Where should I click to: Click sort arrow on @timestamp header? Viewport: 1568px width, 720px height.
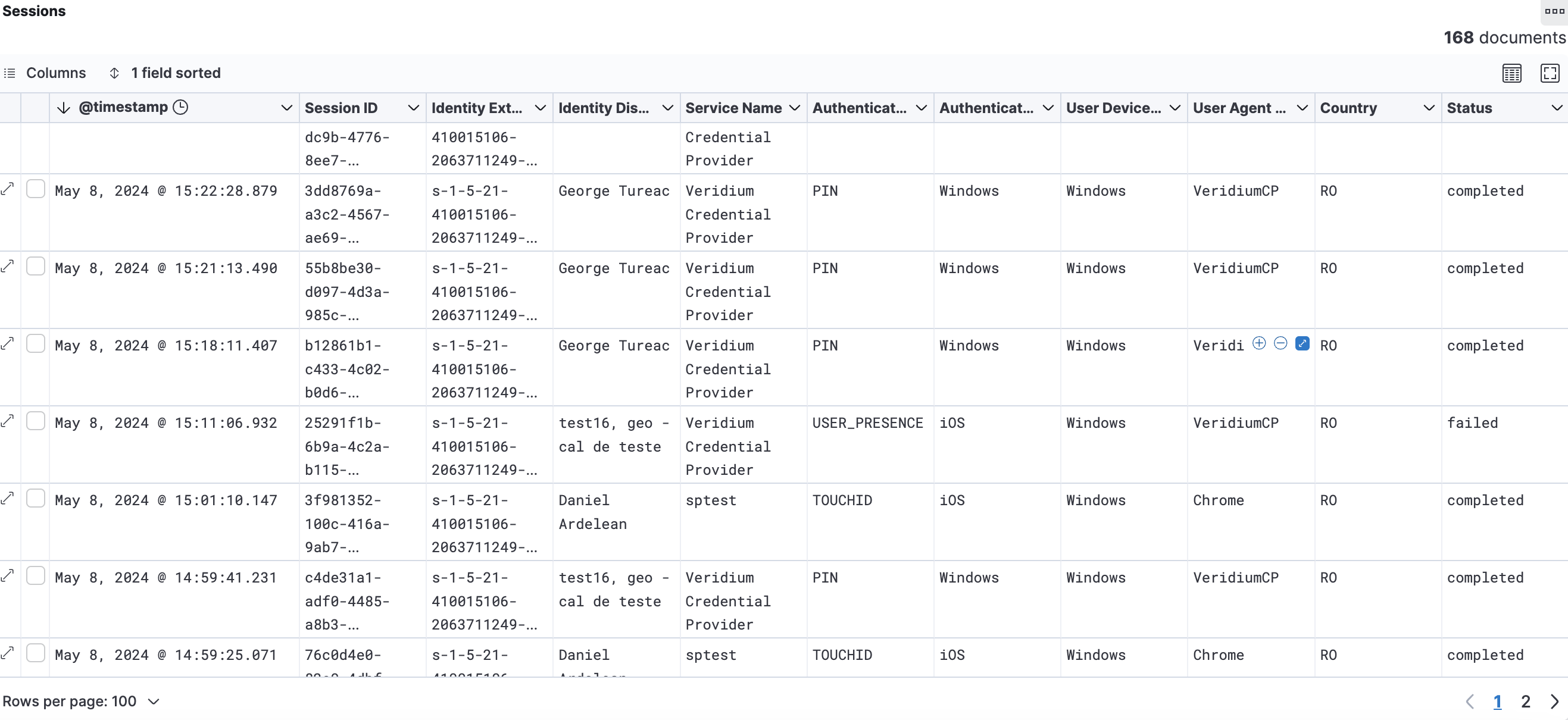63,108
